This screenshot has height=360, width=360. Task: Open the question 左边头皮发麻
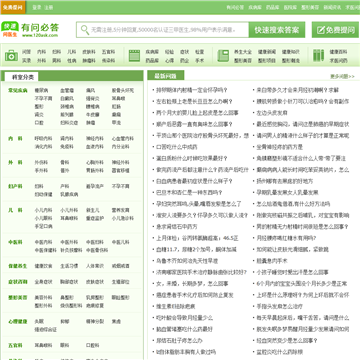pos(272,113)
